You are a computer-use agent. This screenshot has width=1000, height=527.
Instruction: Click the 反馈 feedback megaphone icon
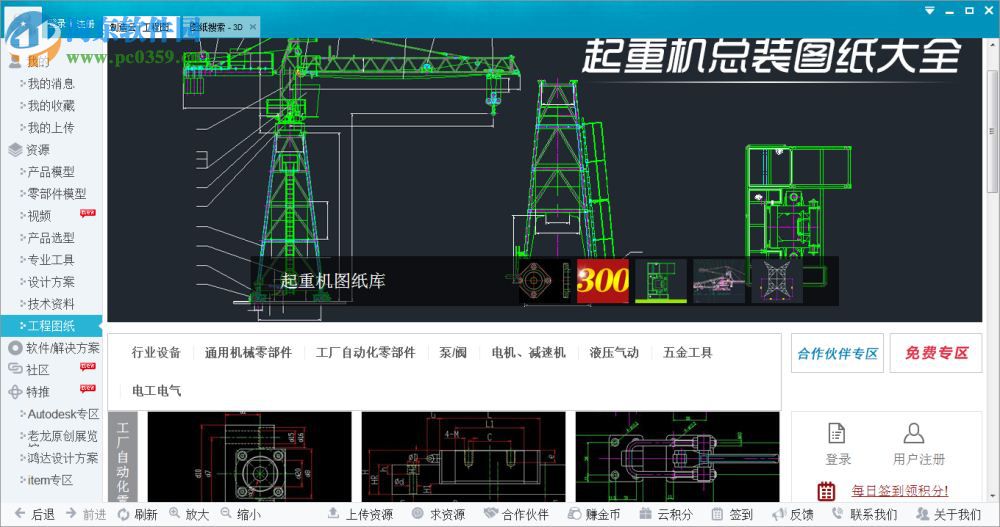pos(779,514)
